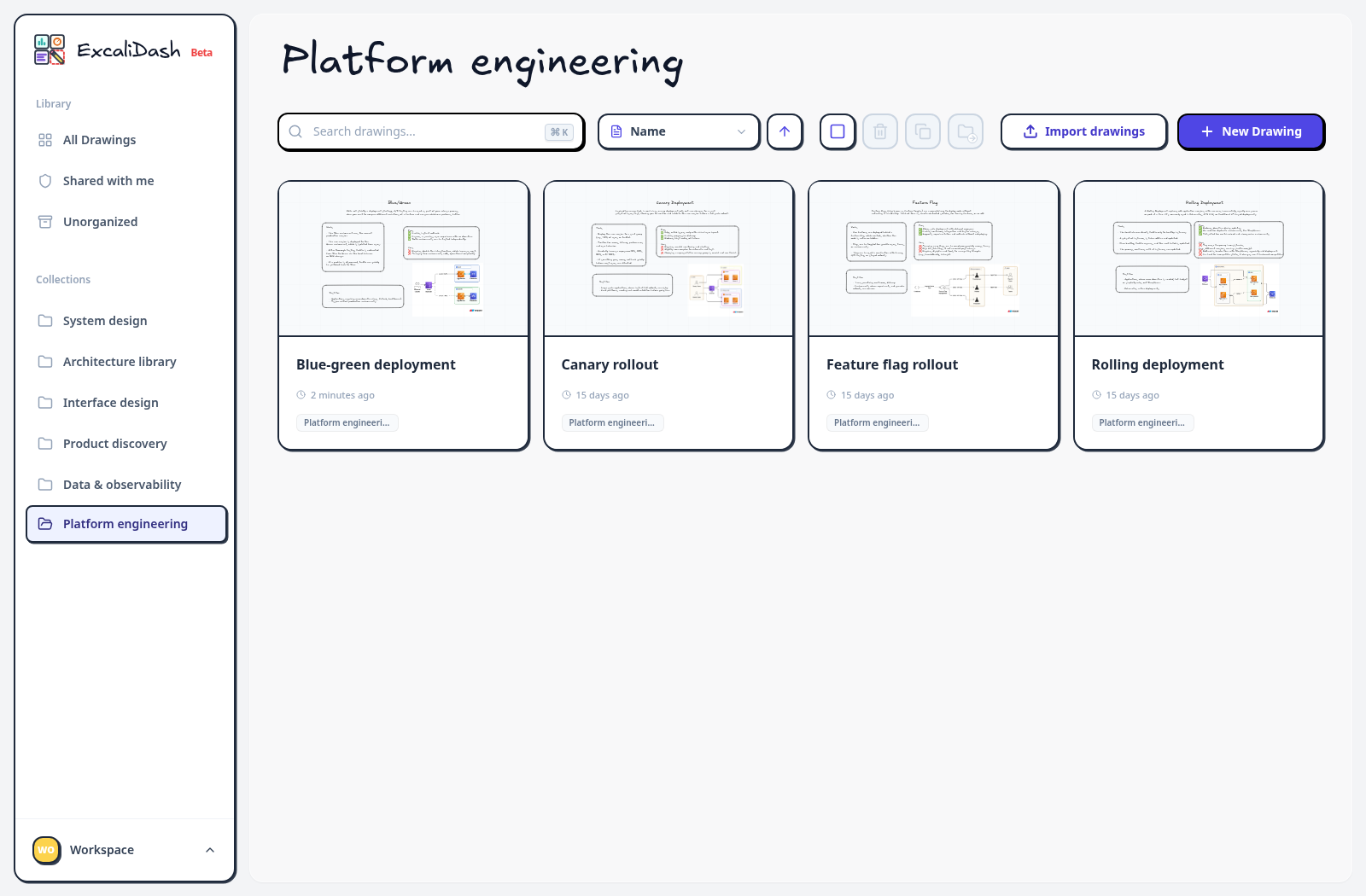Open All Drawings in sidebar

coord(126,140)
